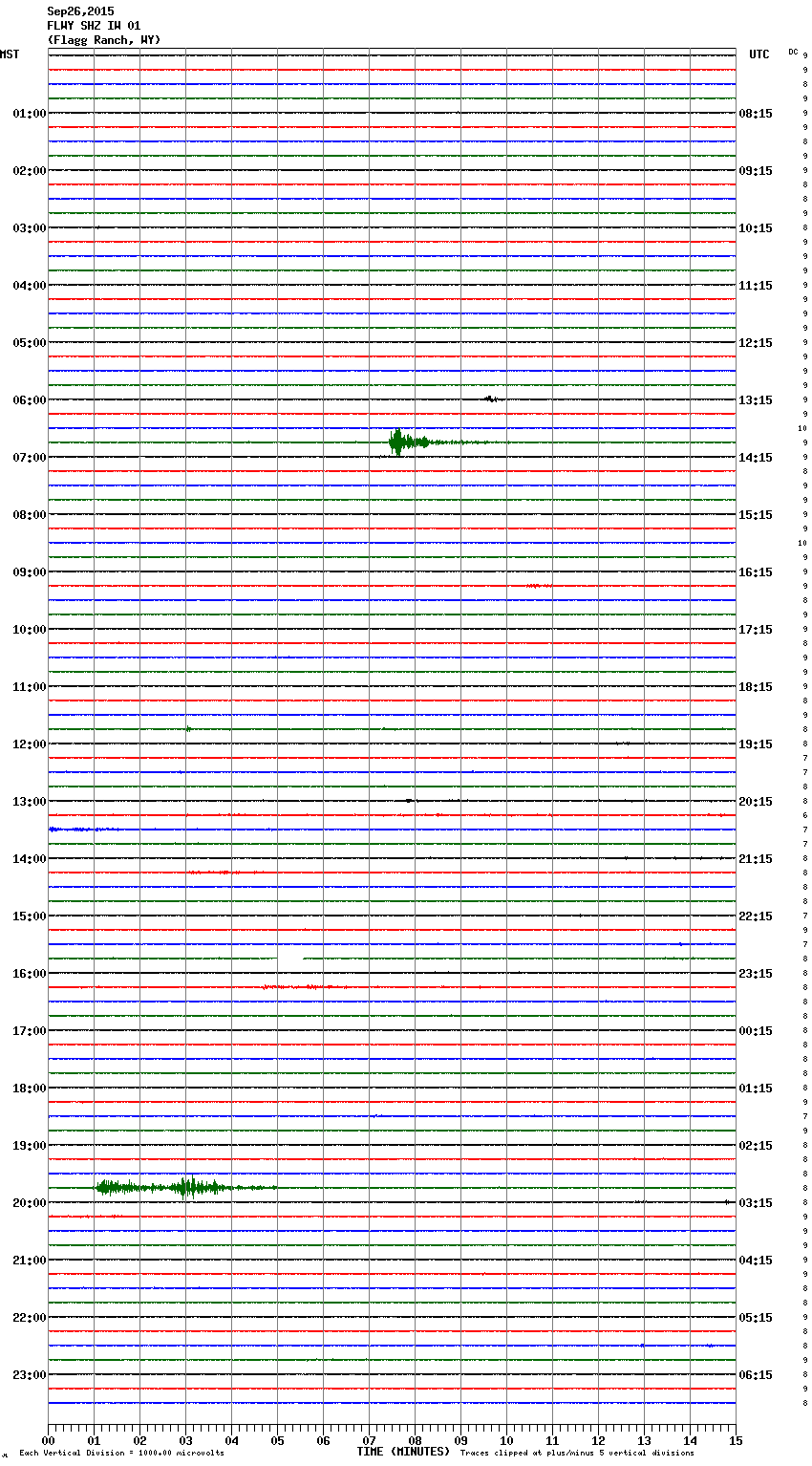Click the red signal on the 09:15 trace
Image resolution: width=812 pixels, height=1466 pixels.
[x=538, y=586]
